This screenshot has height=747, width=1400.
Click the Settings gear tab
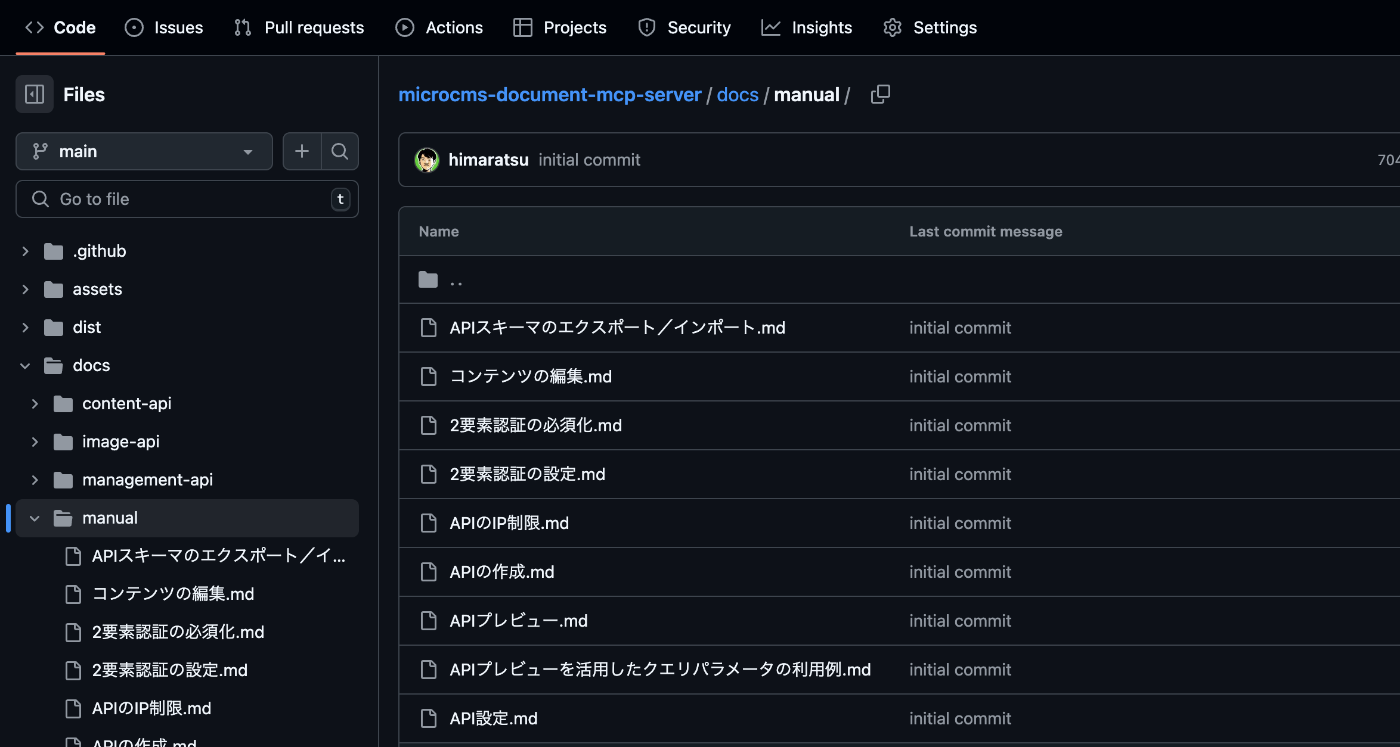click(930, 27)
